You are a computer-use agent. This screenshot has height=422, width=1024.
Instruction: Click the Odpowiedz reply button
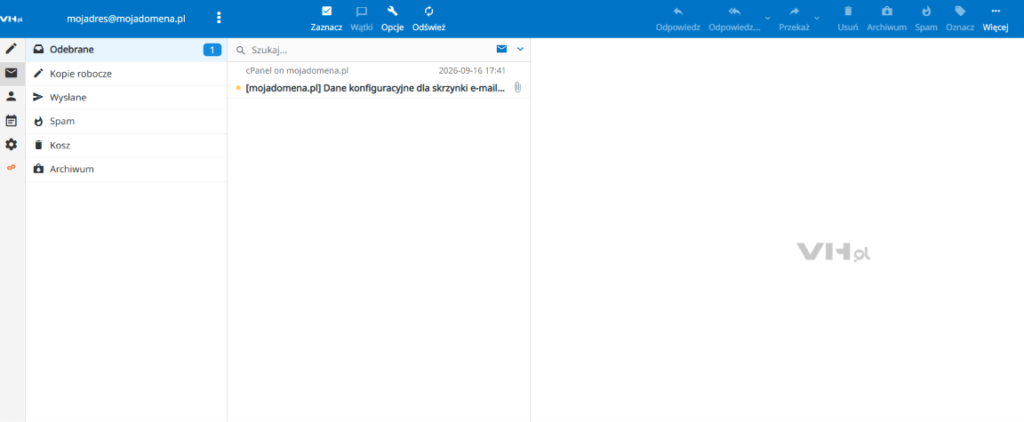[678, 19]
